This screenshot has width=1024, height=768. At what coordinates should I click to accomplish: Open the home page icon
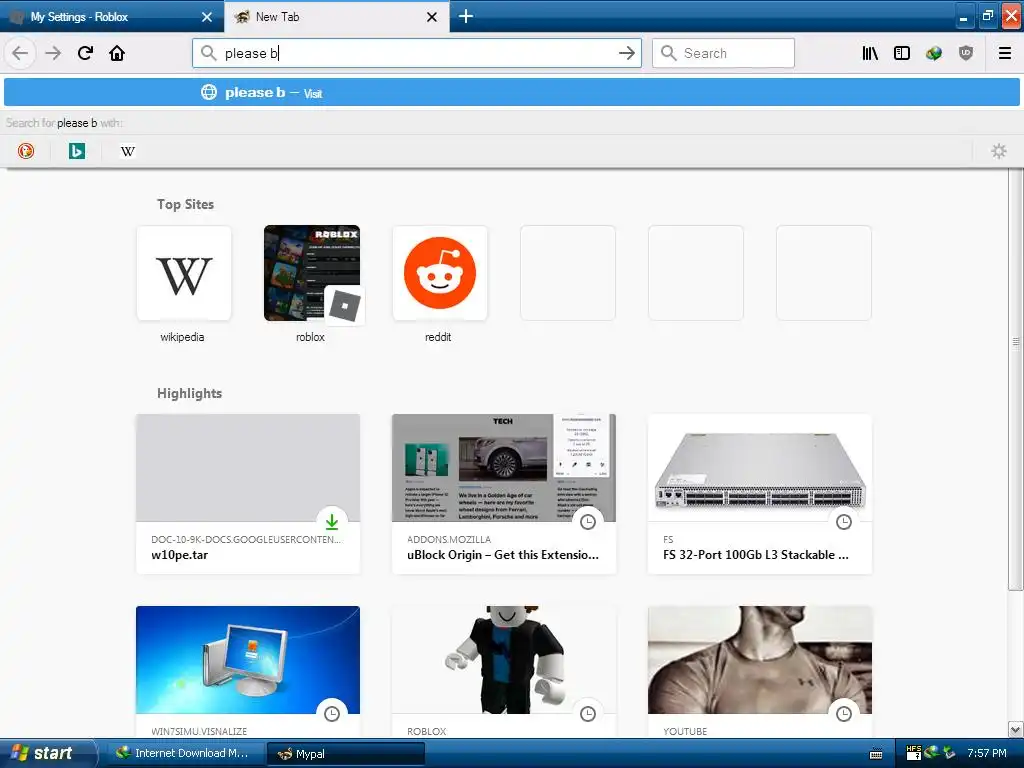click(117, 53)
